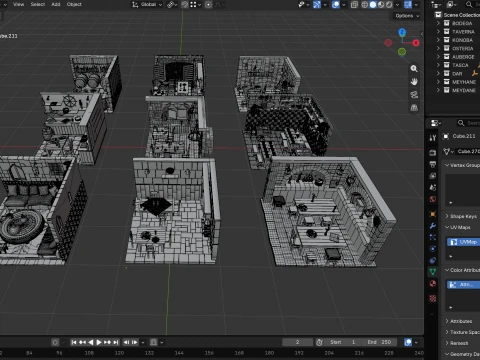Open the Particles properties tab
480x360 pixels.
click(x=433, y=237)
